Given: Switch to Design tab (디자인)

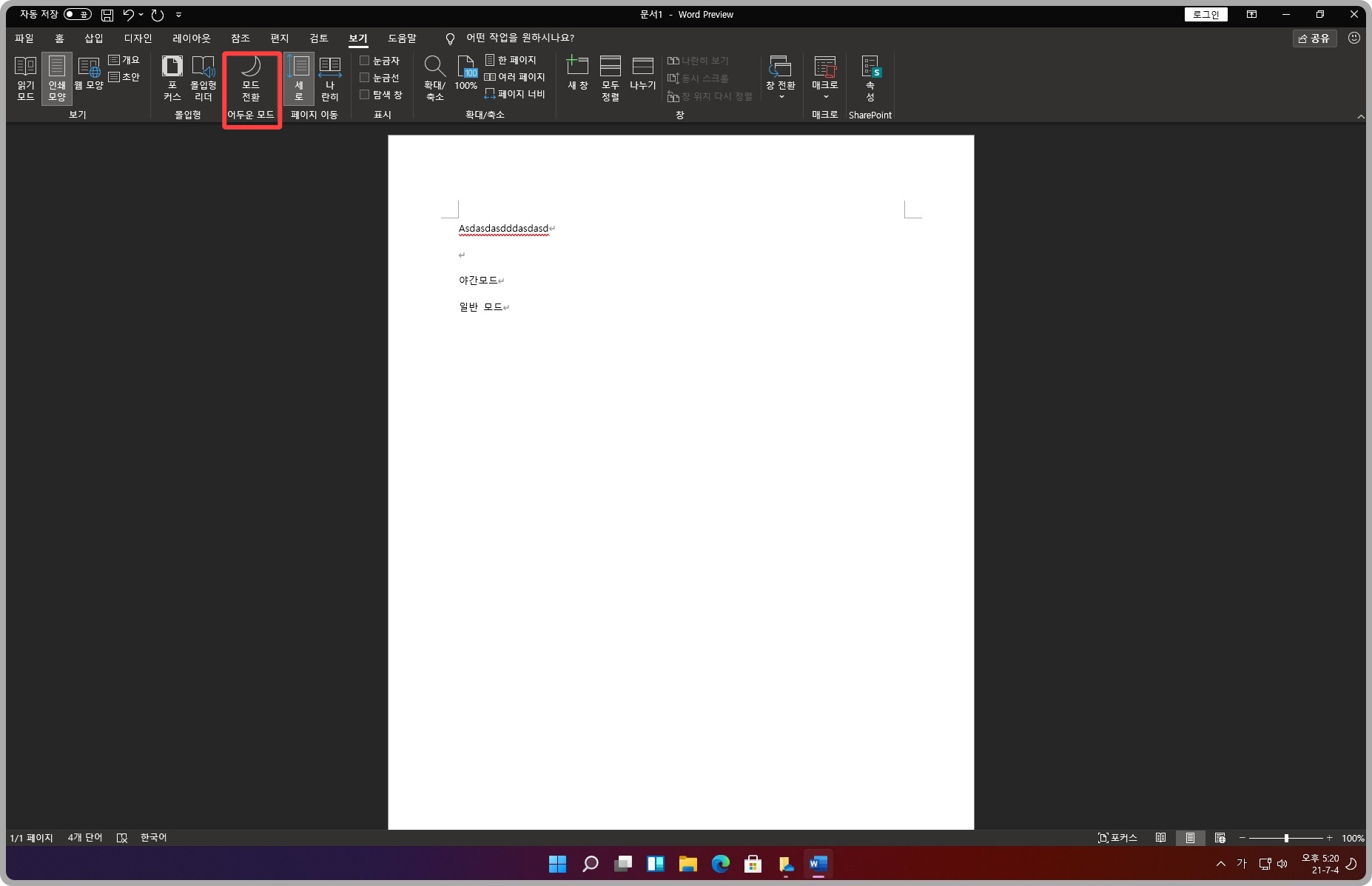Looking at the screenshot, I should pyautogui.click(x=138, y=38).
